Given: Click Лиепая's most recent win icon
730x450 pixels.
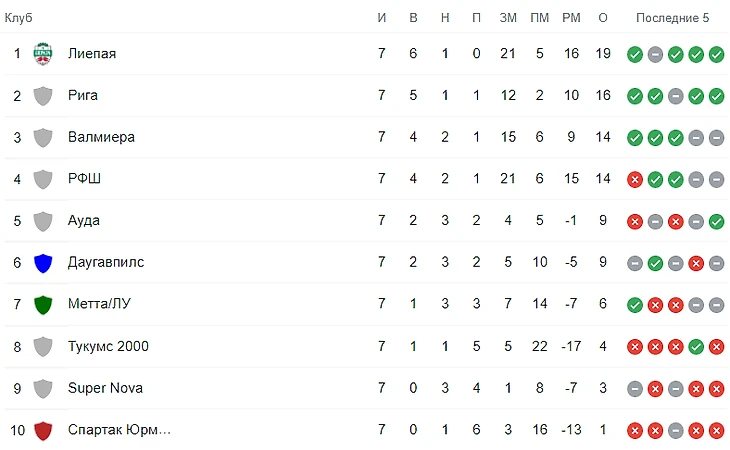Looking at the screenshot, I should pyautogui.click(x=716, y=54).
